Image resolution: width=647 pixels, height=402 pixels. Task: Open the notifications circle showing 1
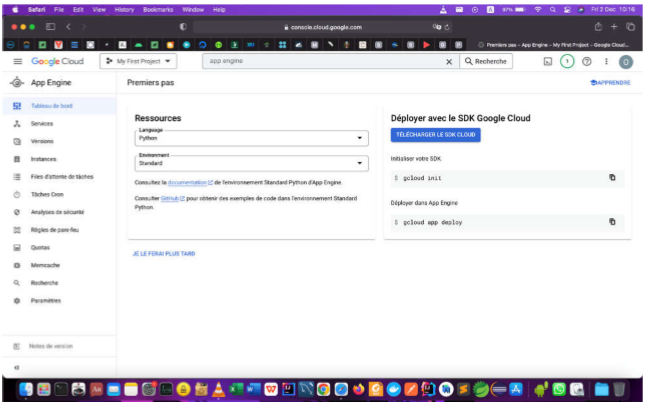point(567,61)
